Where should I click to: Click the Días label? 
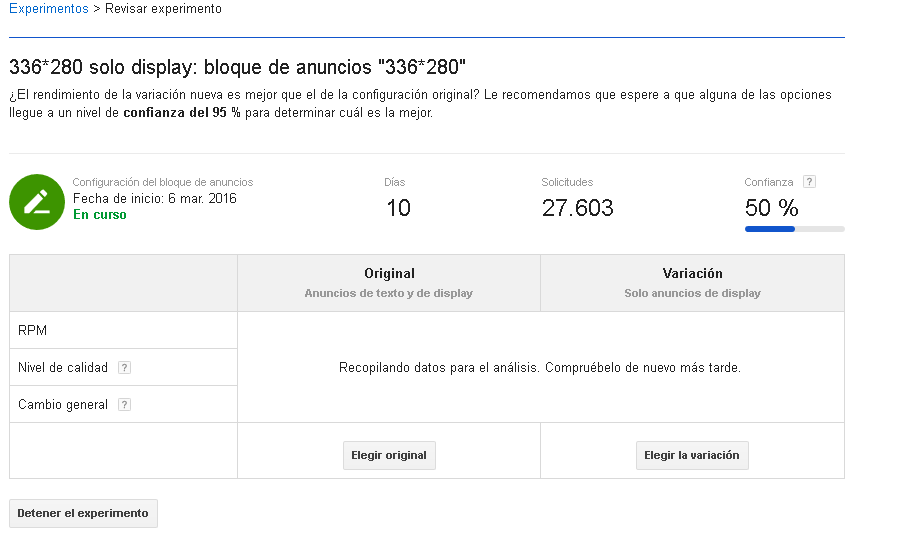tap(395, 182)
